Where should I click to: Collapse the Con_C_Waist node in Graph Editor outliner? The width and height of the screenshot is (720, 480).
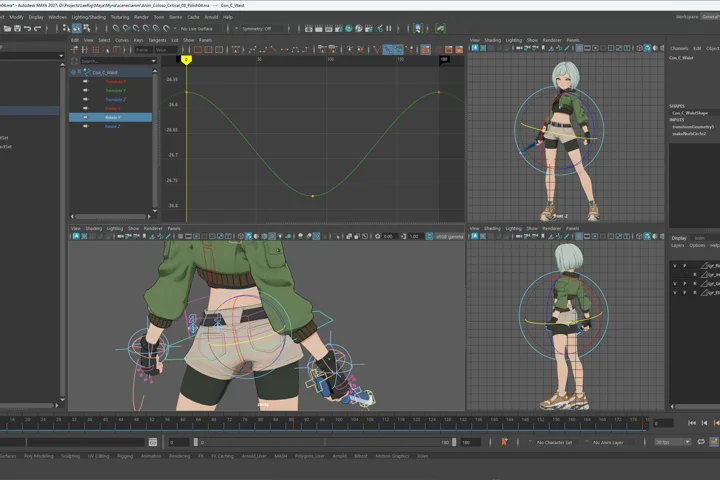[73, 72]
